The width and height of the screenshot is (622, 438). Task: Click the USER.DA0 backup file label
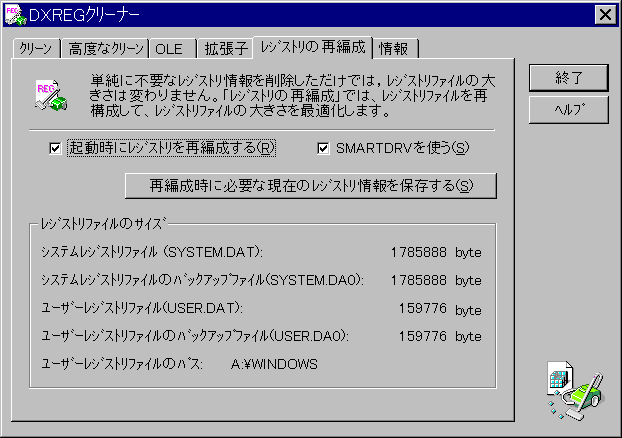click(201, 337)
